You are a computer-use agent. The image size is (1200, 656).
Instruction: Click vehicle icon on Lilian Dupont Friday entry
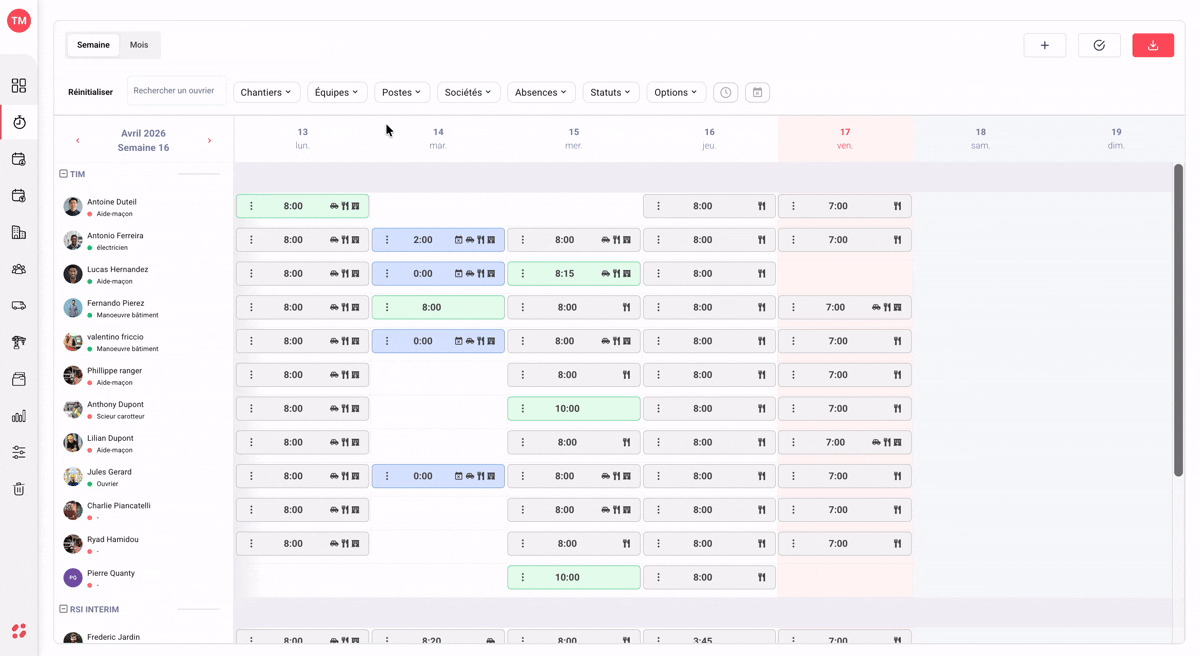pos(876,442)
